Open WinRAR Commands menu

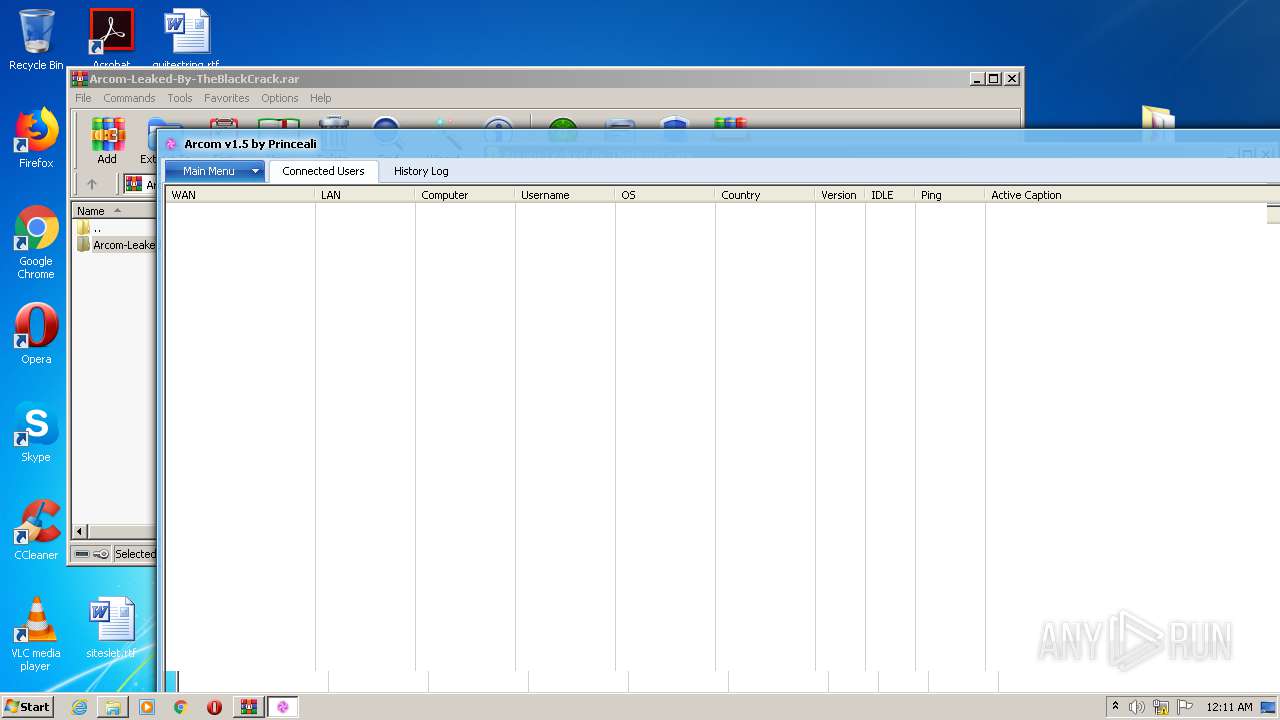point(129,98)
